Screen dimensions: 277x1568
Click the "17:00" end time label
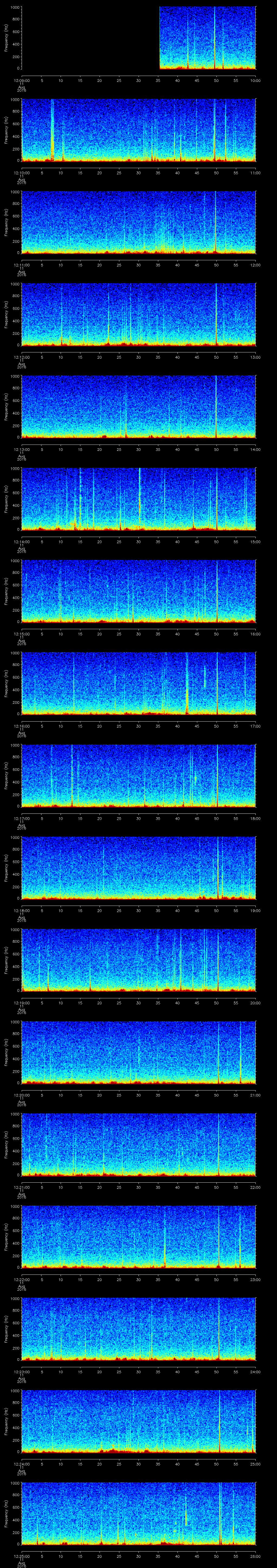[x=255, y=726]
